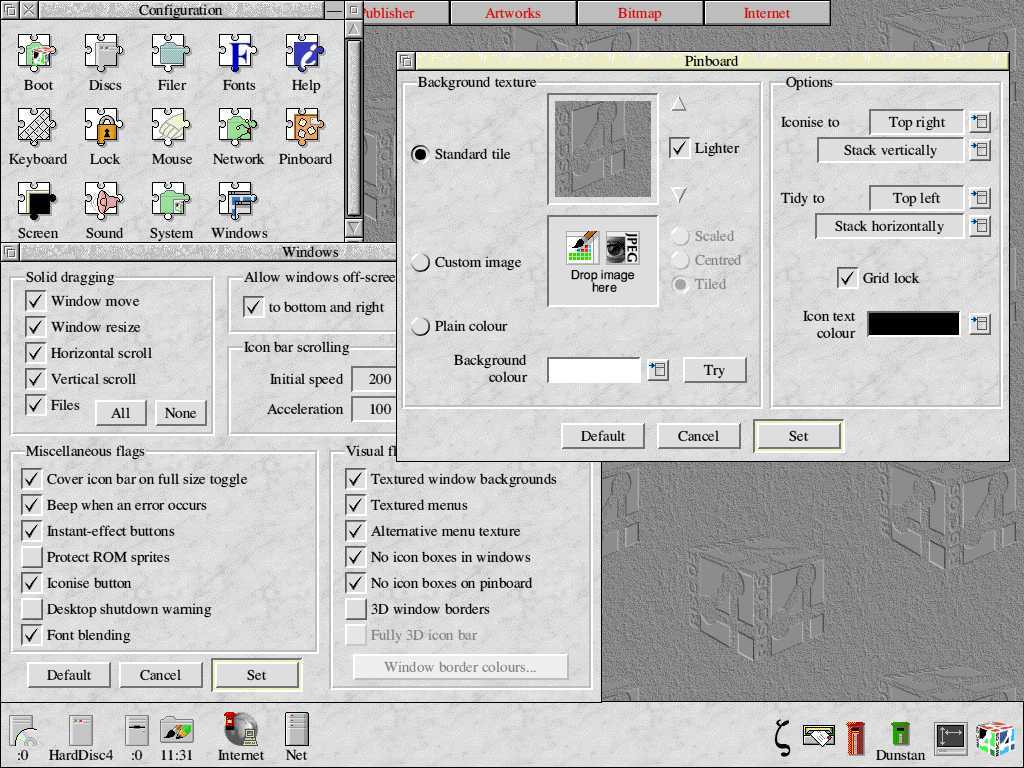Open the Network configuration icon

pos(238,128)
